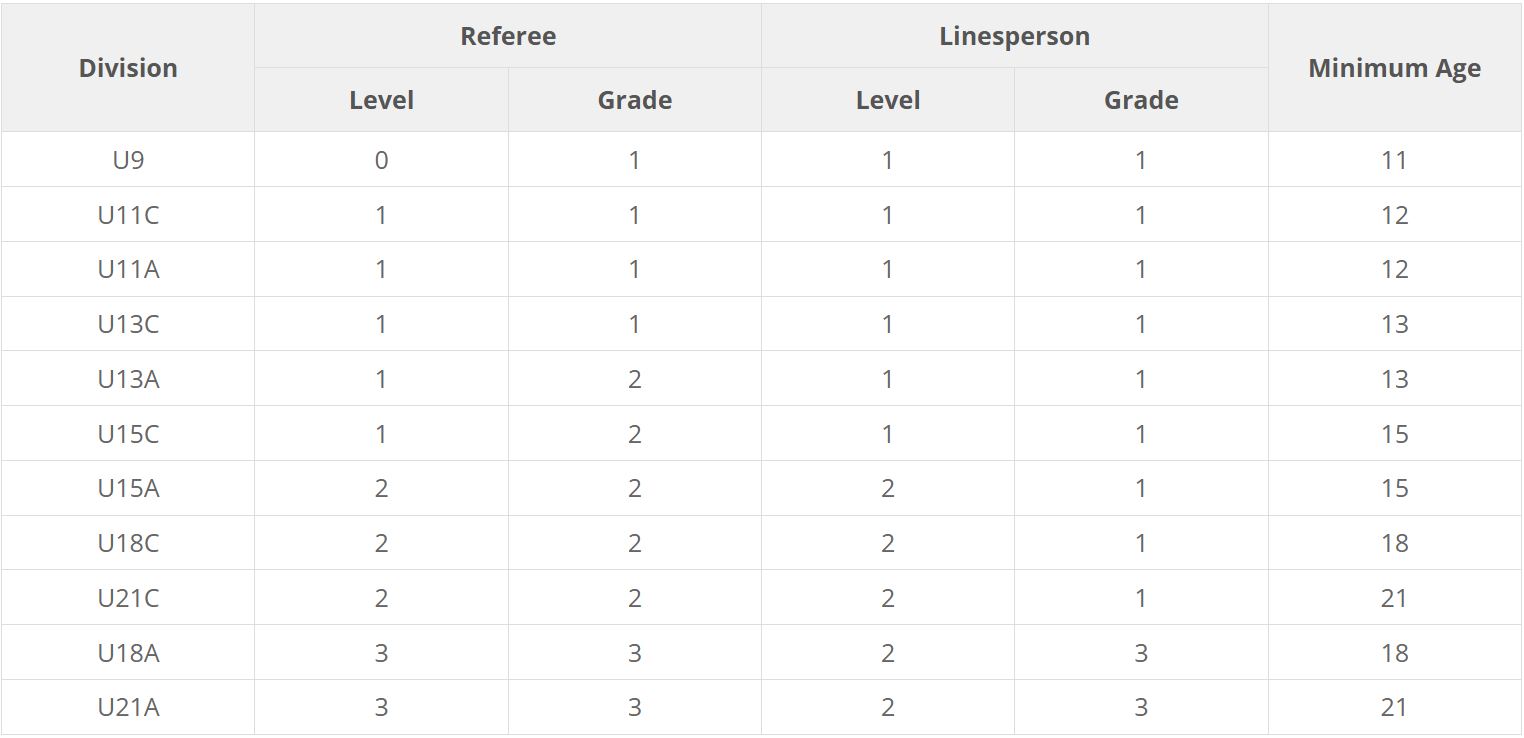Select the U15C division cell
This screenshot has height=738, width=1524.
[128, 434]
